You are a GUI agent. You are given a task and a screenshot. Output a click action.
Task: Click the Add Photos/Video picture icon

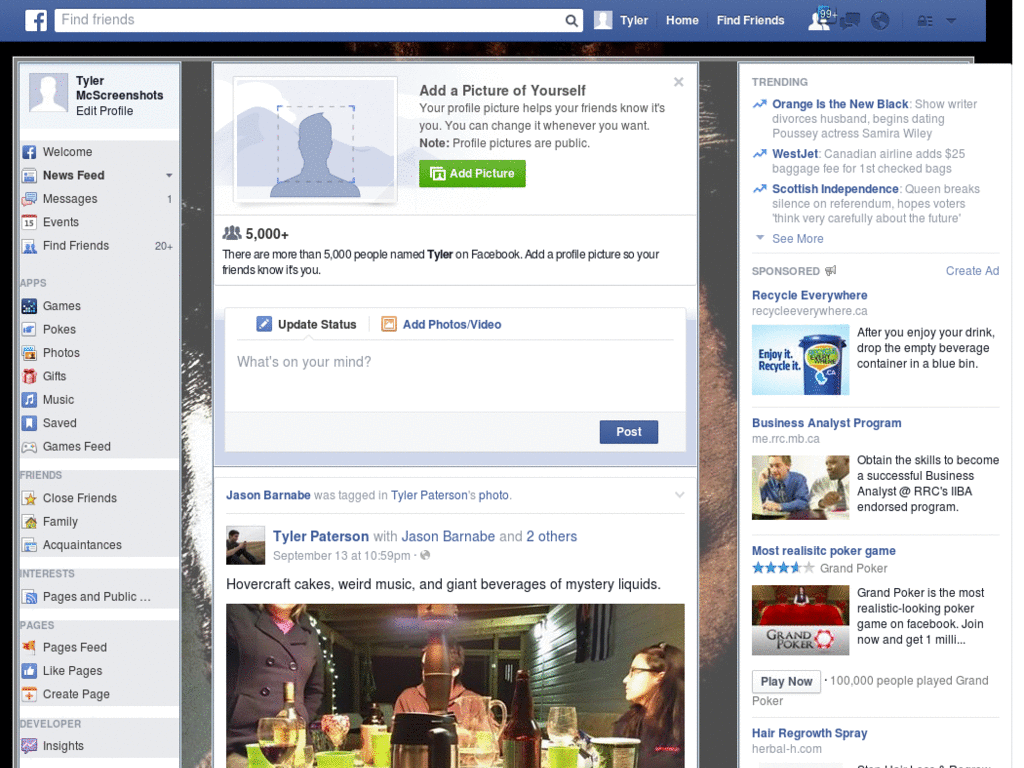[389, 324]
